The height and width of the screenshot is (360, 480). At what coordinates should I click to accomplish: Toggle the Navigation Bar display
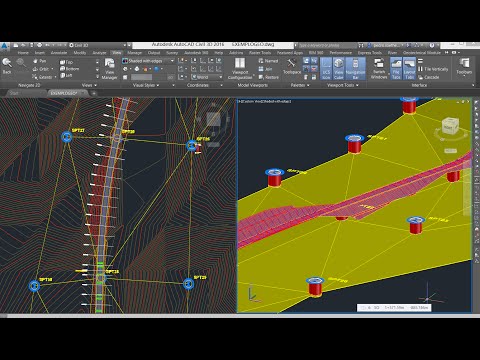[355, 69]
